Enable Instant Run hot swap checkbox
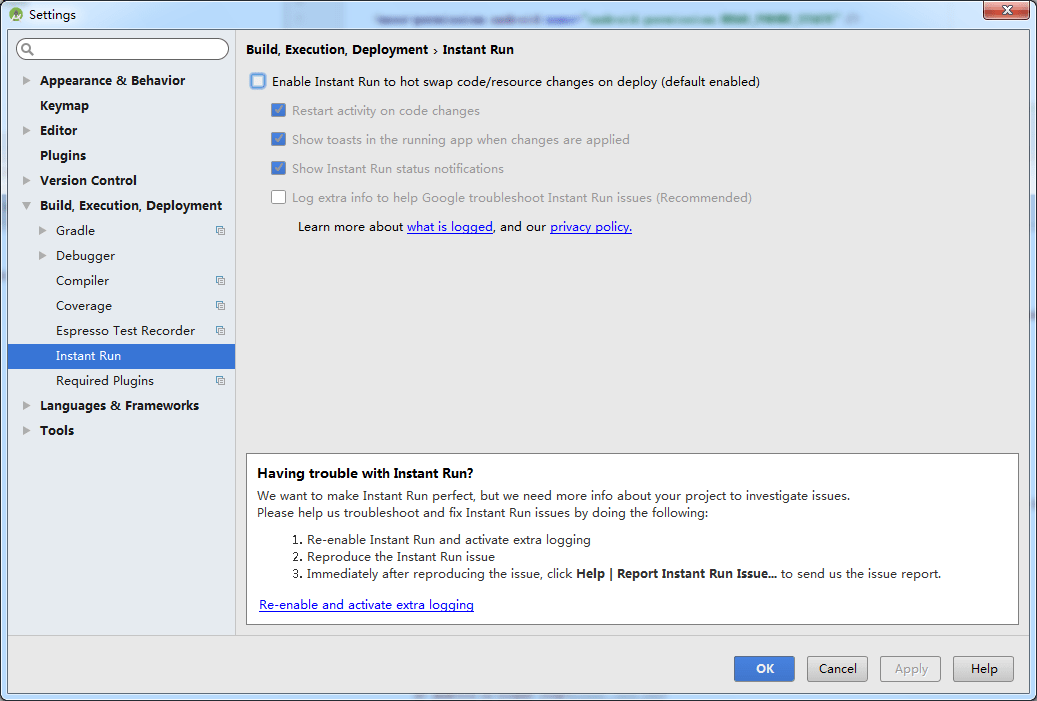 (x=258, y=81)
